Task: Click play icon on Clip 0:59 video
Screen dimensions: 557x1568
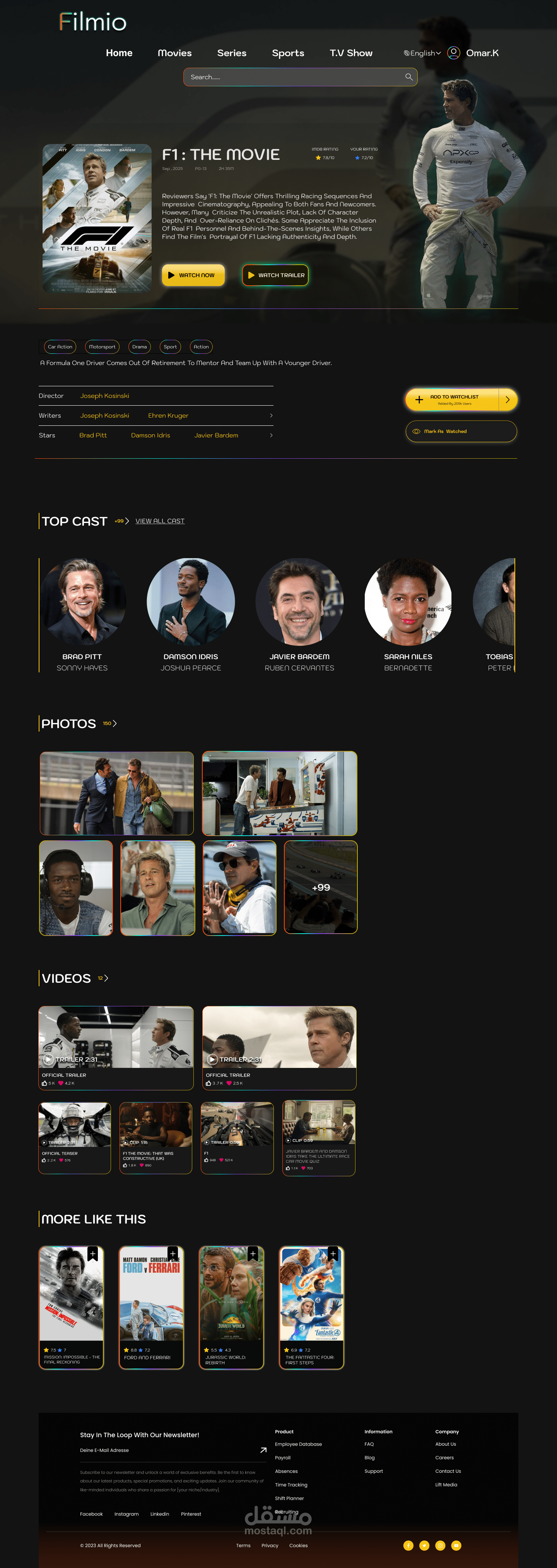Action: [x=288, y=1140]
